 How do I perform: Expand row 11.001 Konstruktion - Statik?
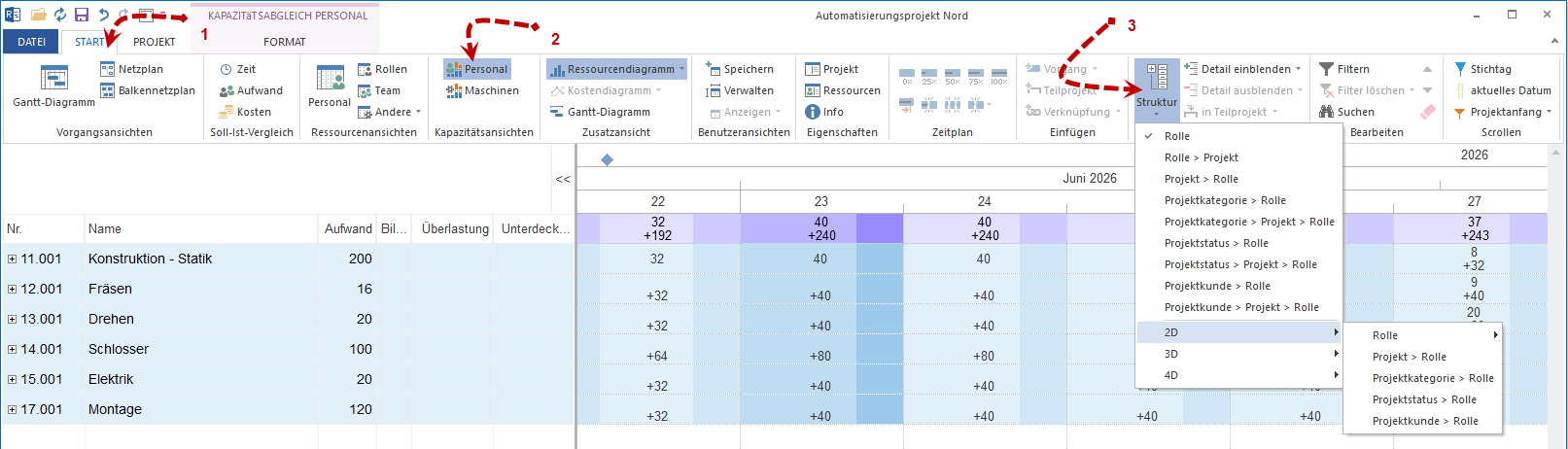click(x=12, y=259)
